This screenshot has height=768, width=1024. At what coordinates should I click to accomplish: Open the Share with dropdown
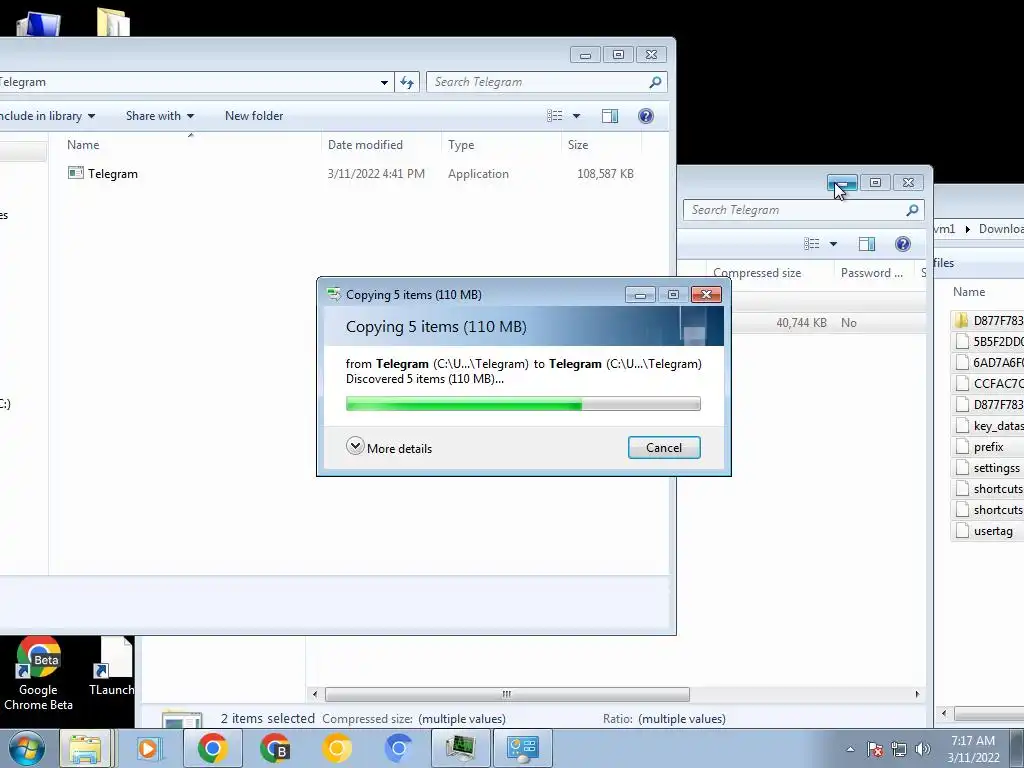pyautogui.click(x=159, y=116)
